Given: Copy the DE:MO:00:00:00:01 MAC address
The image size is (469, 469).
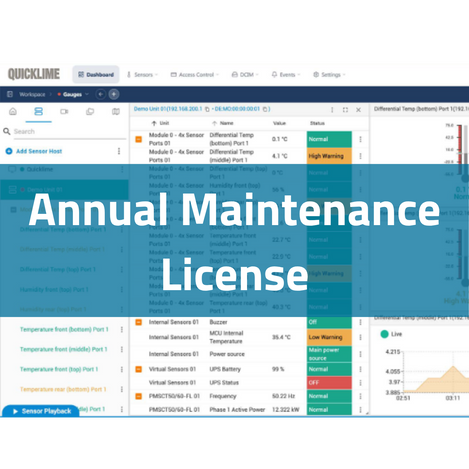Looking at the screenshot, I should point(265,109).
